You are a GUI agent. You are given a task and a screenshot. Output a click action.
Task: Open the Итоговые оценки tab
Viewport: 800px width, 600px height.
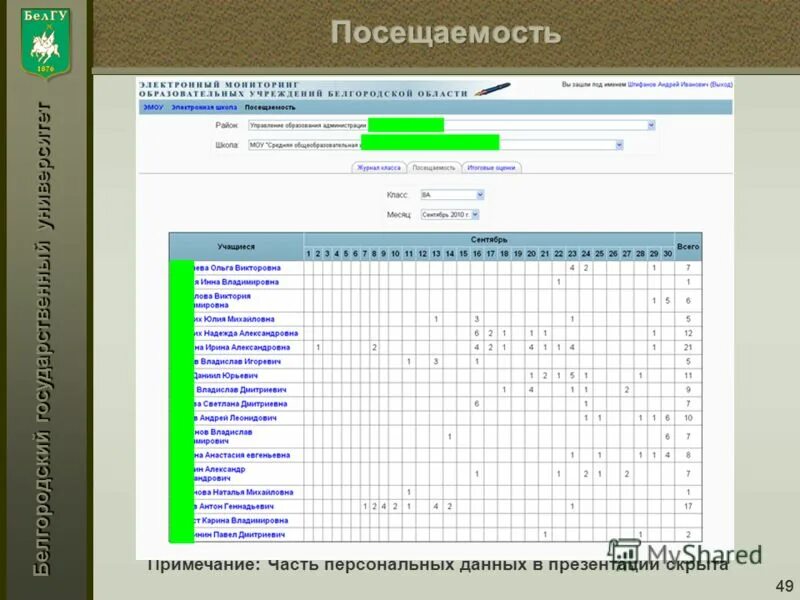(x=490, y=166)
